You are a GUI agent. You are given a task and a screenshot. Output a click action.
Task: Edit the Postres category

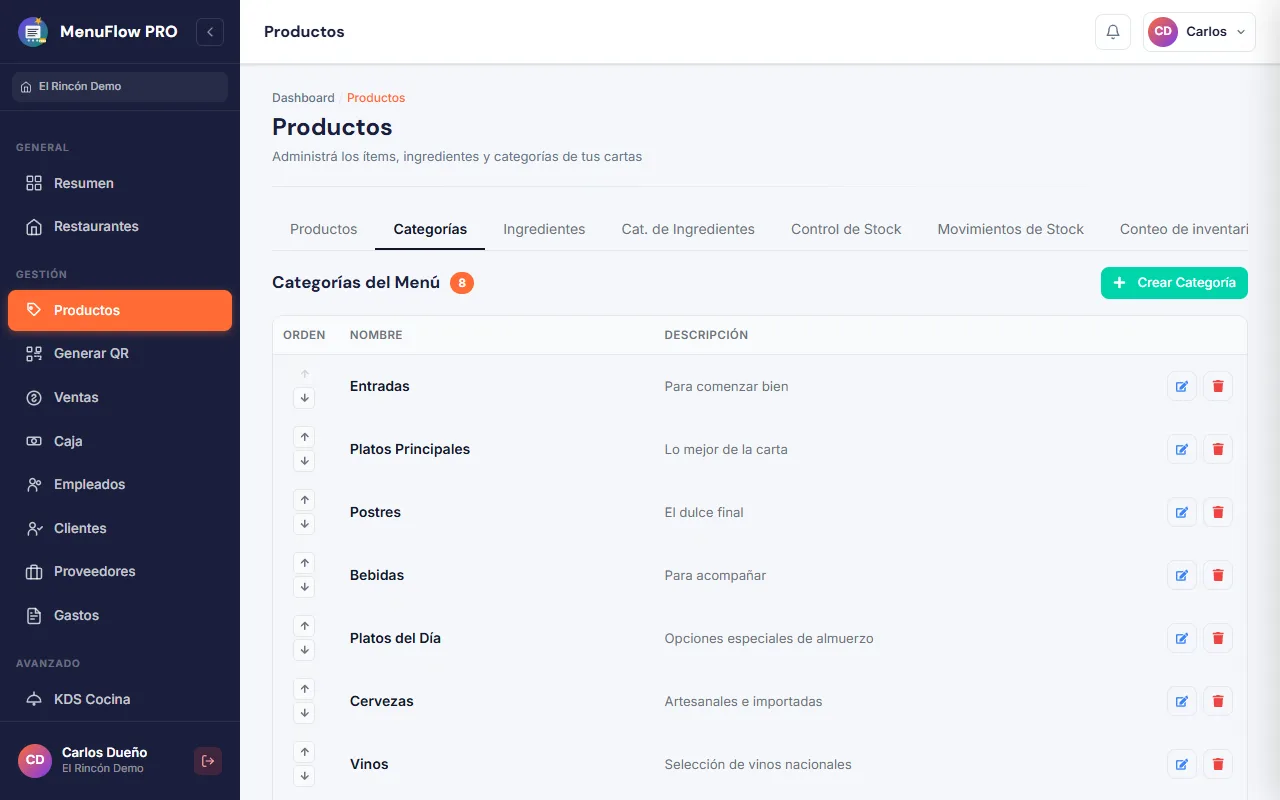[1182, 512]
